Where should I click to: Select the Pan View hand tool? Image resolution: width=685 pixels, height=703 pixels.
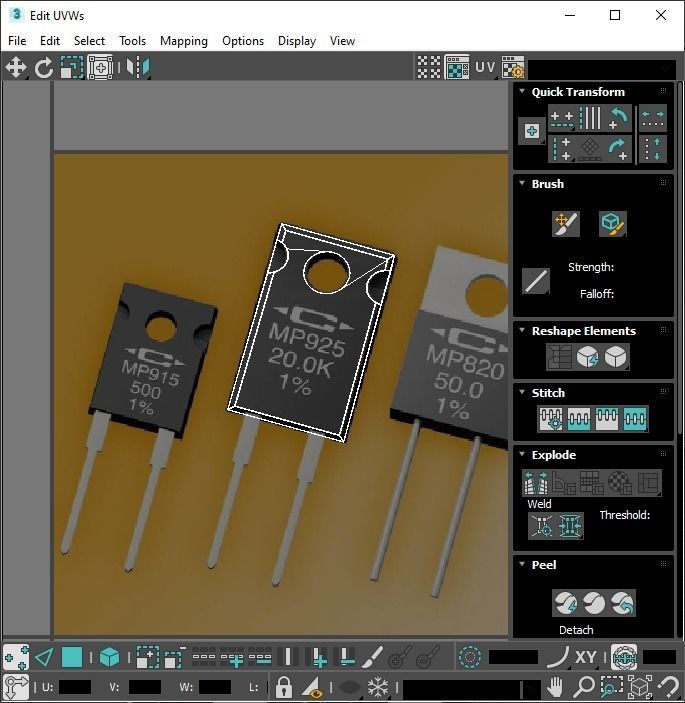tap(555, 686)
